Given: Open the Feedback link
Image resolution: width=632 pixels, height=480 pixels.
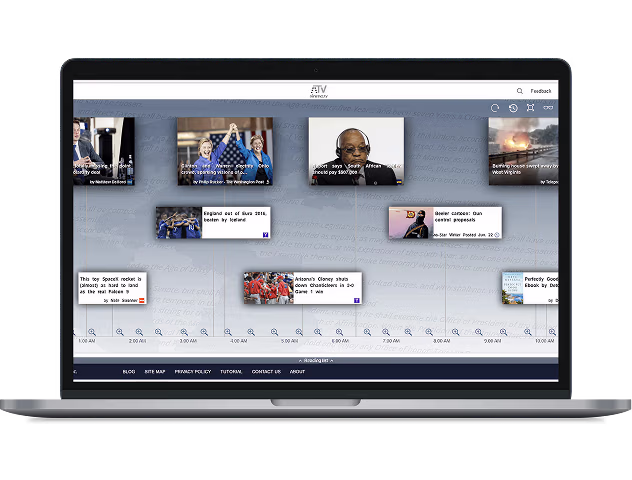Looking at the screenshot, I should pos(541,91).
